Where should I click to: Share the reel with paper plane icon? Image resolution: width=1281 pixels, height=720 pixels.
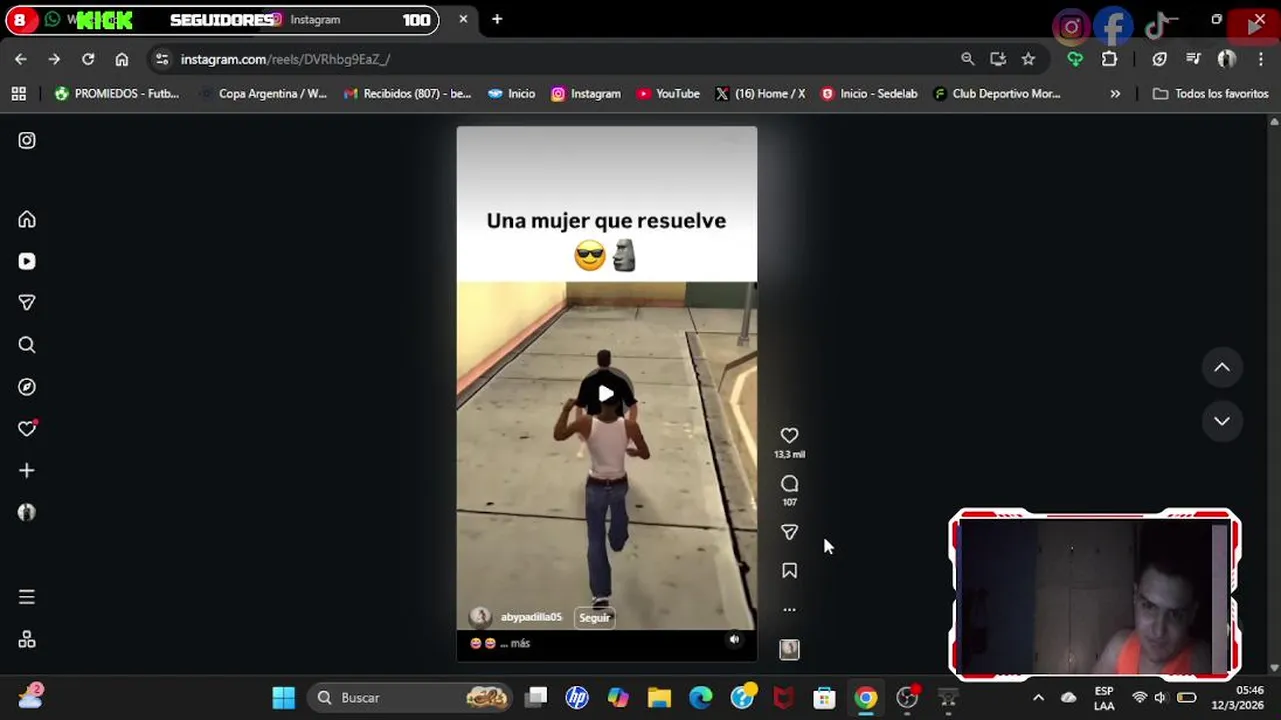789,532
